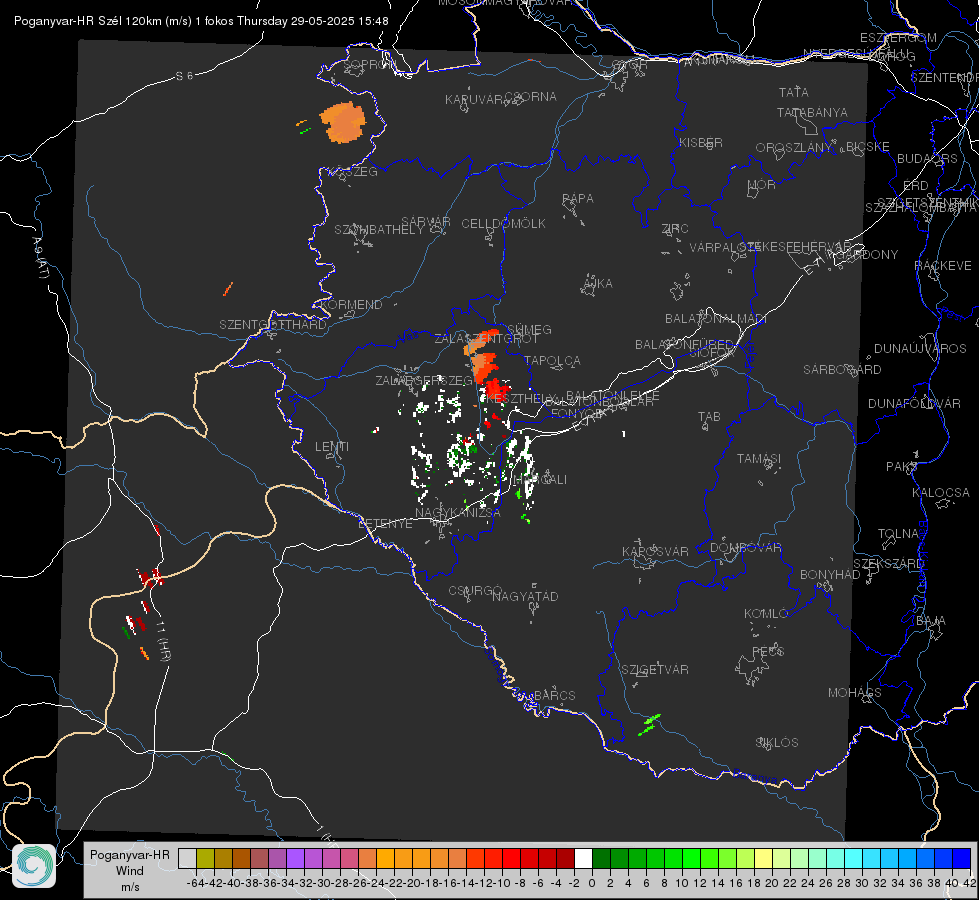Viewport: 979px width, 900px height.
Task: Click the 'Wind' legend label
Action: click(130, 871)
